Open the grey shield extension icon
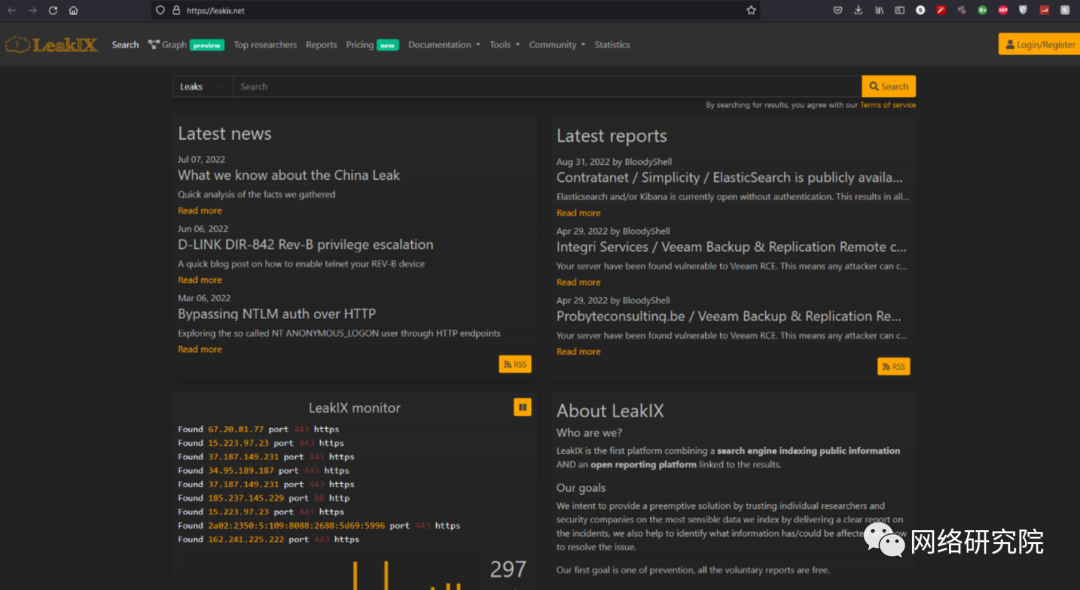1080x590 pixels. (1024, 10)
